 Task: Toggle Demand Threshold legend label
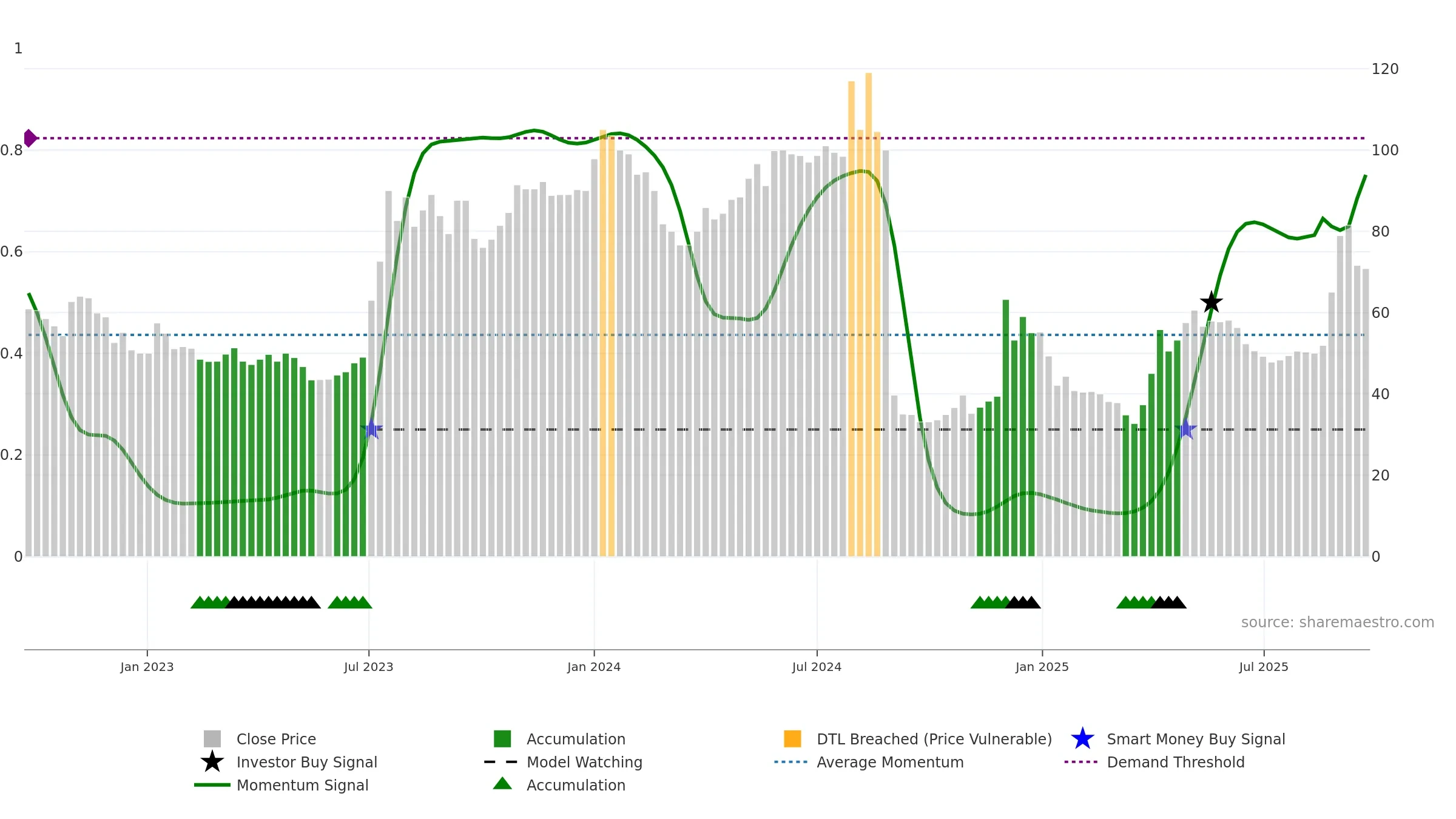click(1176, 762)
